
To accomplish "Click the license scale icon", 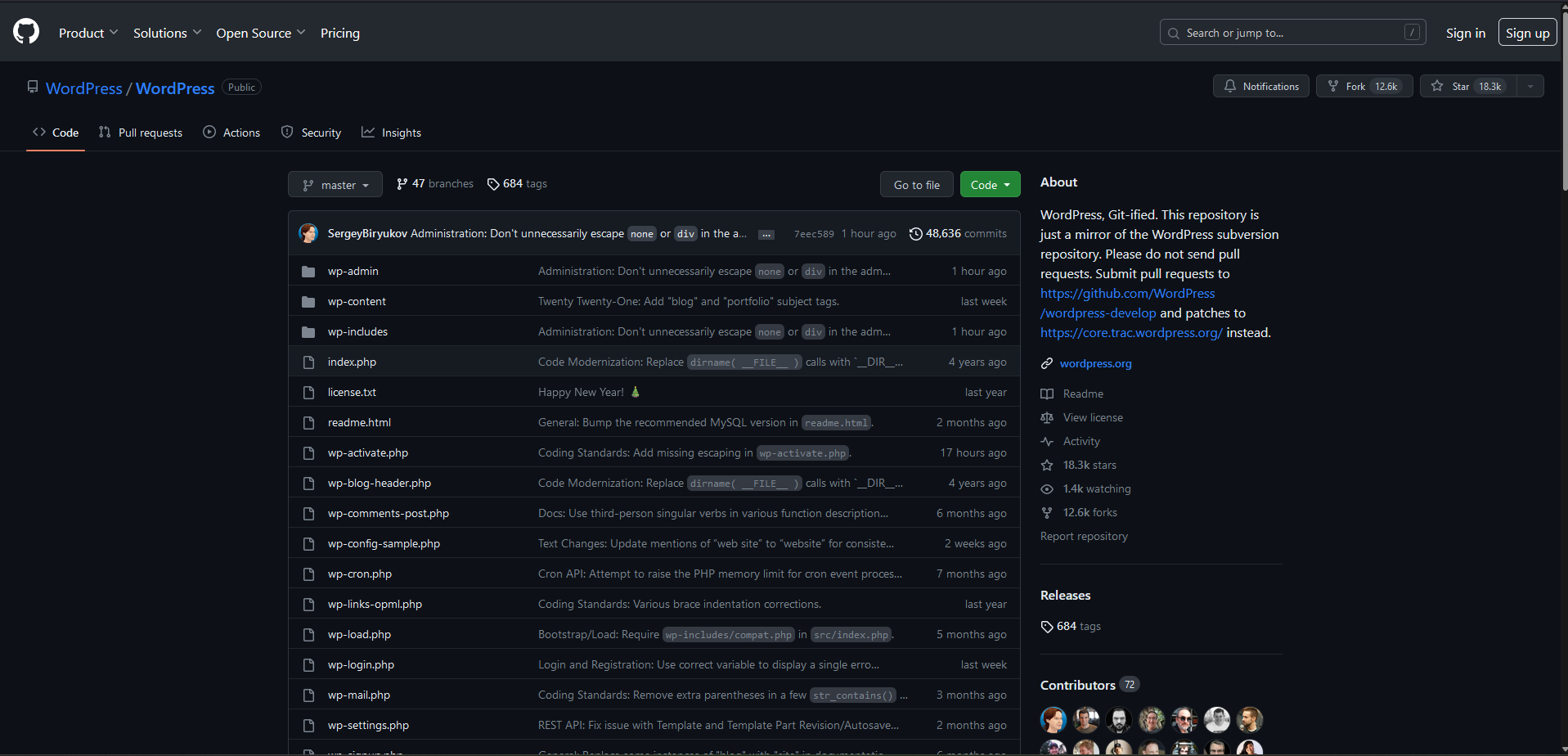I will (x=1047, y=417).
